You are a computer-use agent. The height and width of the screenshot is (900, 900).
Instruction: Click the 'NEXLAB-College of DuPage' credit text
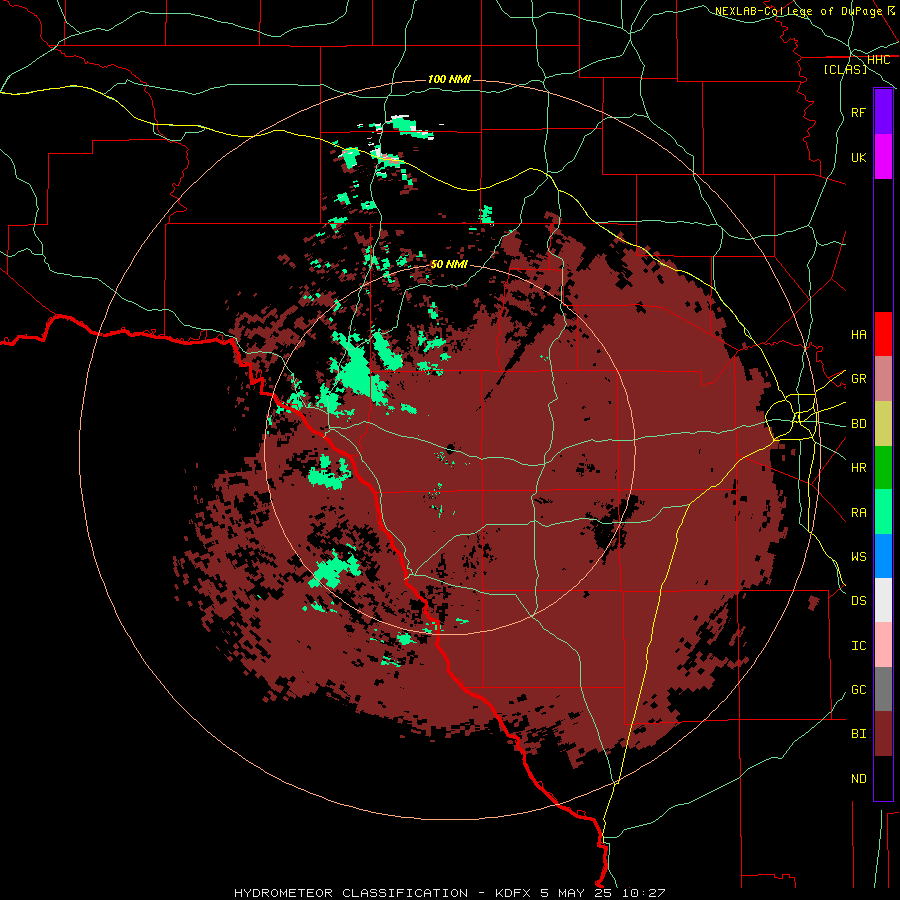(x=798, y=11)
